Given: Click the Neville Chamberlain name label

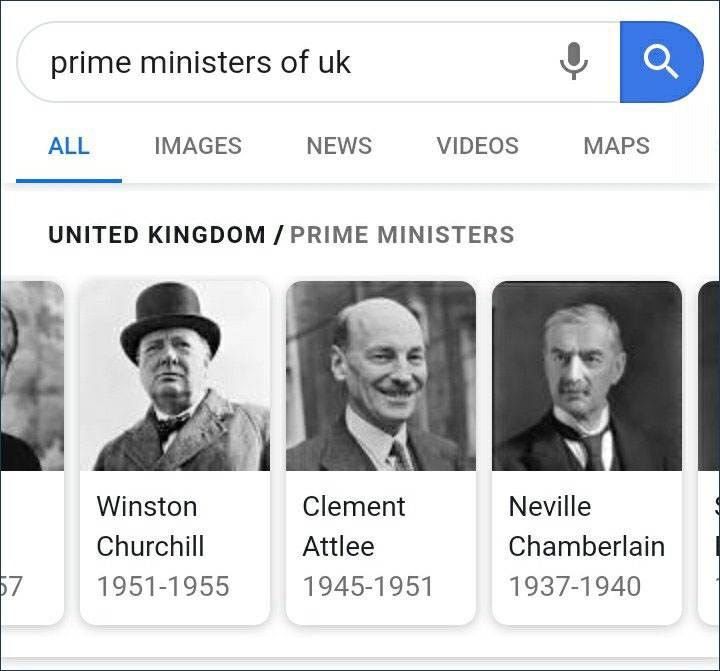Looking at the screenshot, I should [586, 526].
